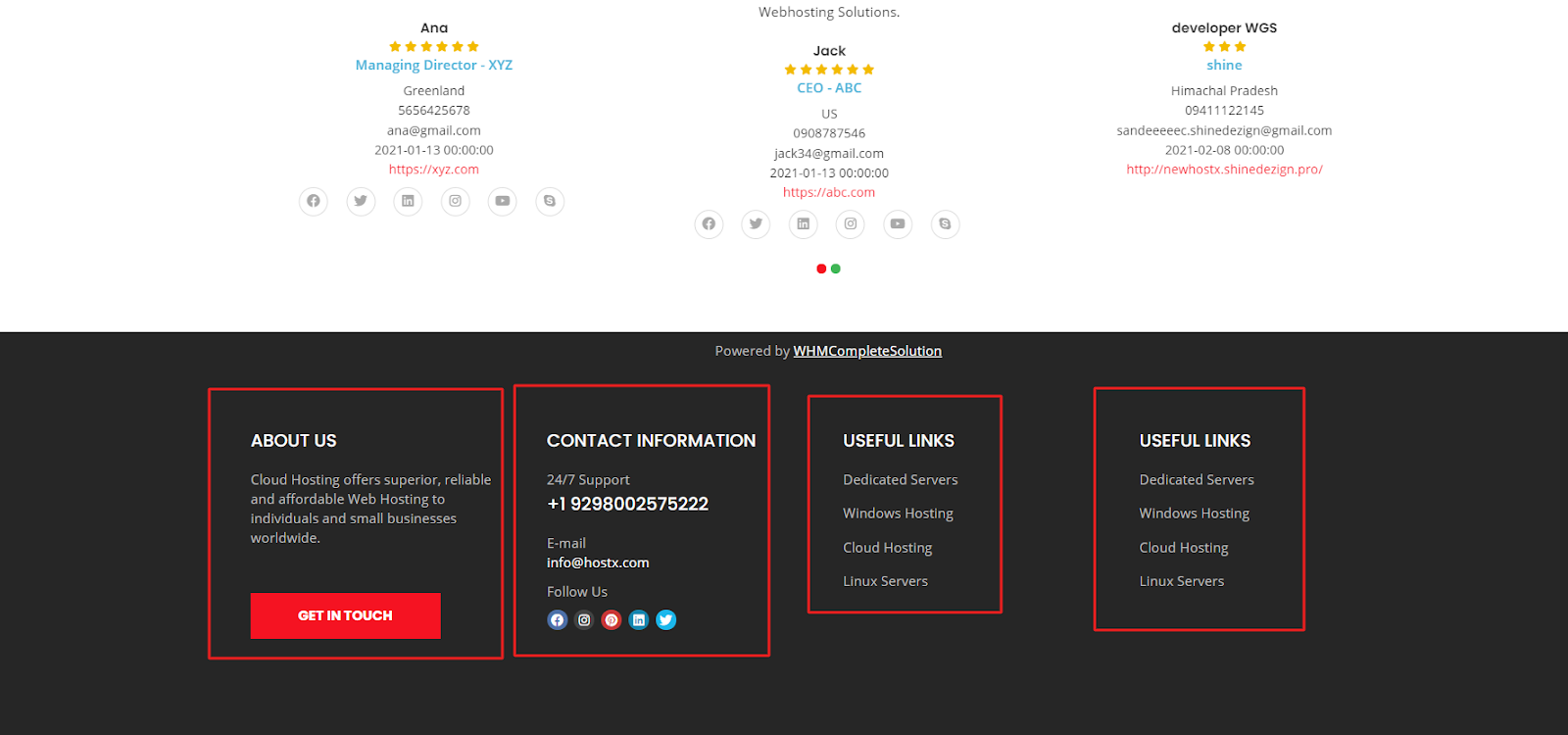The image size is (1568, 735).
Task: Open footer LinkedIn icon under Follow Us
Action: [x=639, y=620]
